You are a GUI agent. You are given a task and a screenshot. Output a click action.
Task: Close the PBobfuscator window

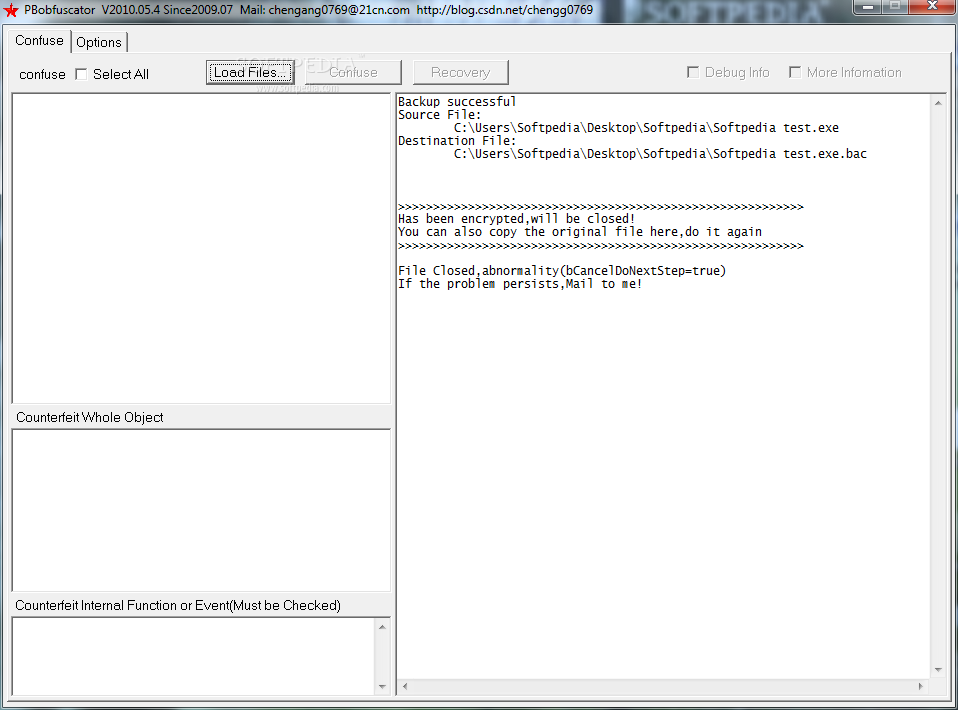[x=932, y=7]
